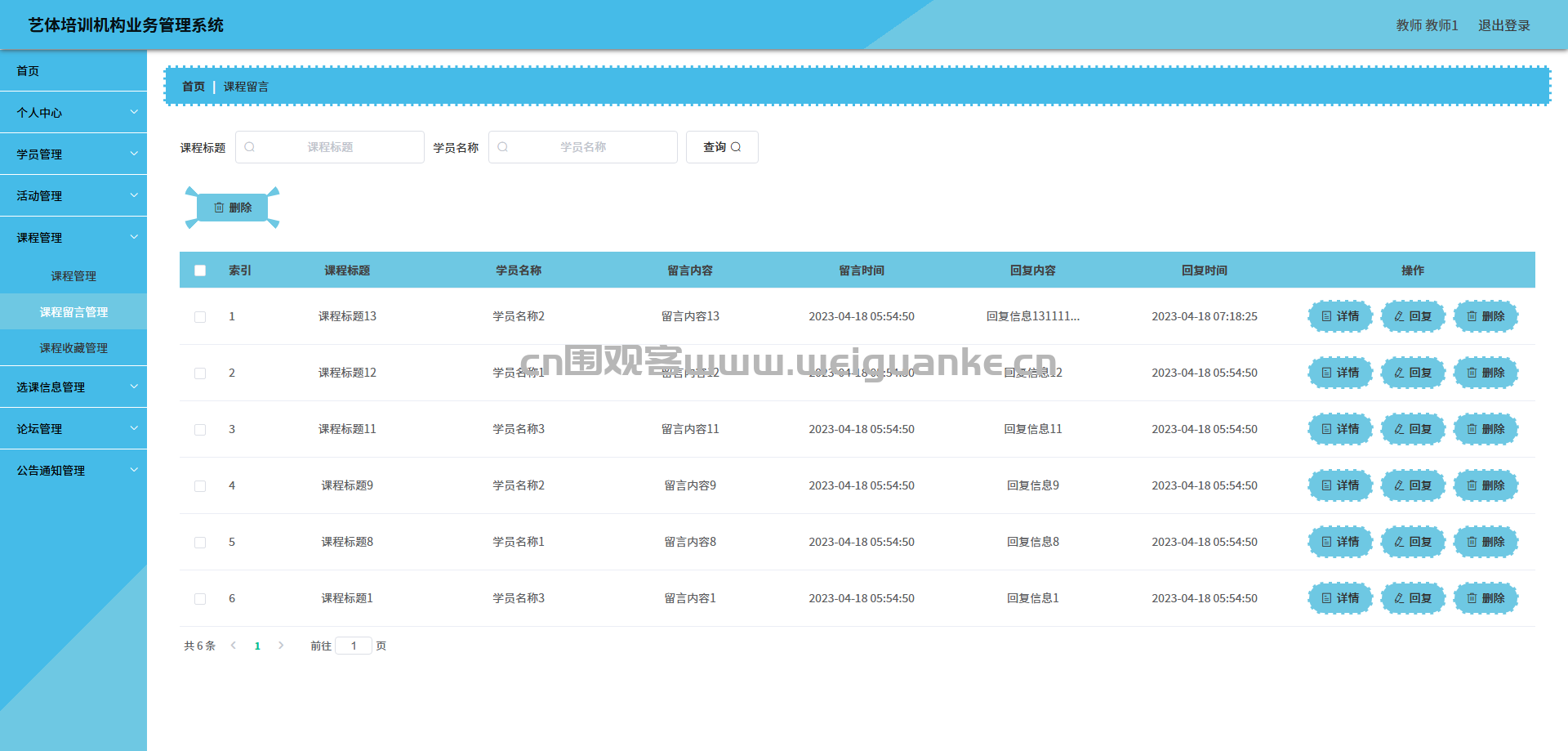
Task: Click the 留言内容9 cell
Action: click(x=690, y=485)
